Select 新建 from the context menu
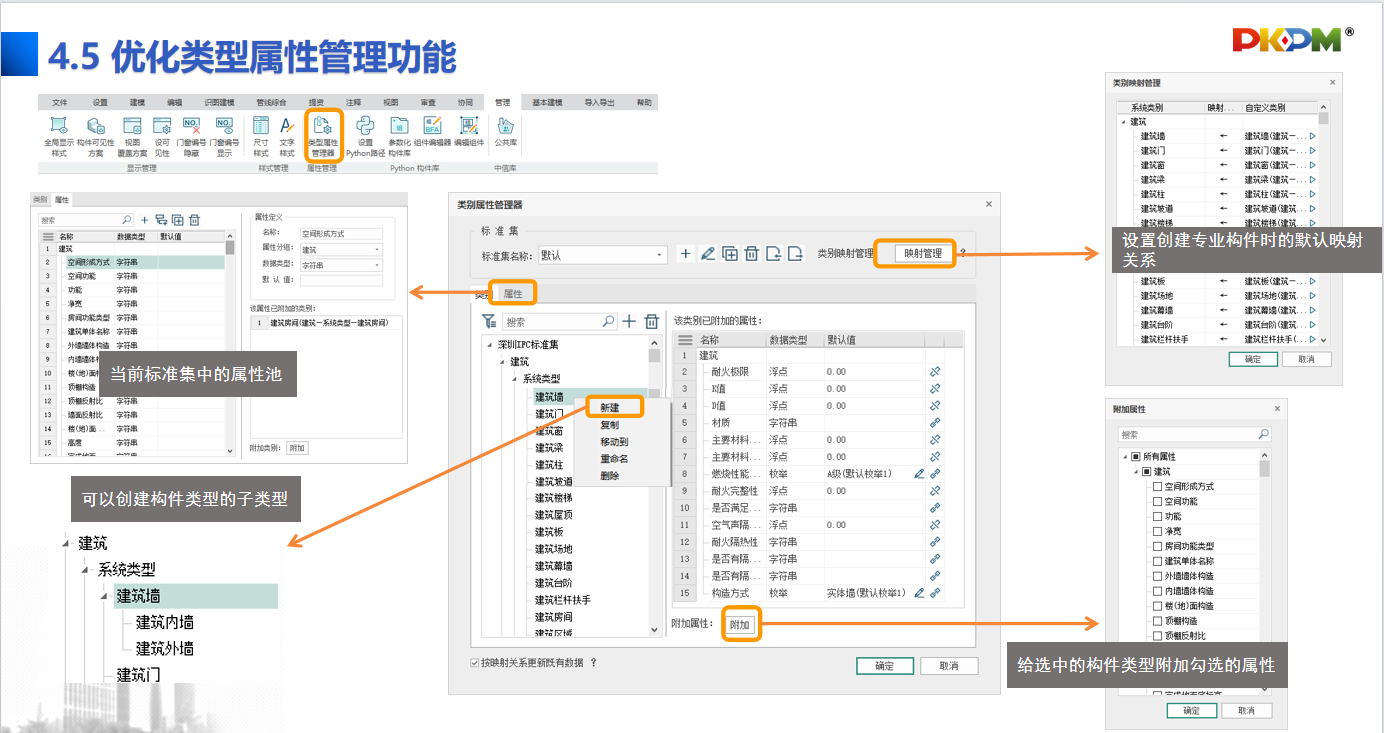Screen dimensions: 1384x733 [609, 408]
